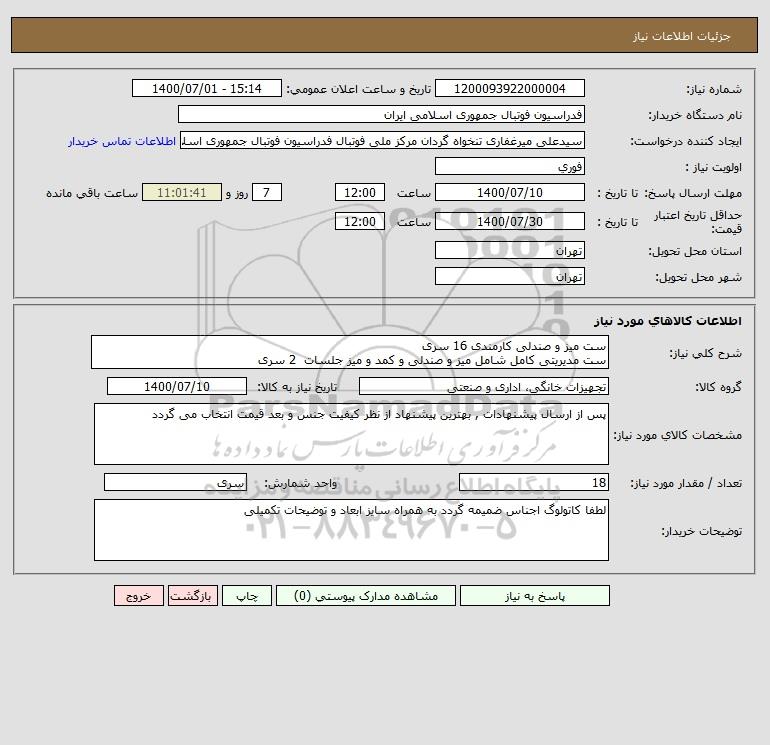Click the text 'ساعت باقی مانده'
770x745 pixels.
92,193
